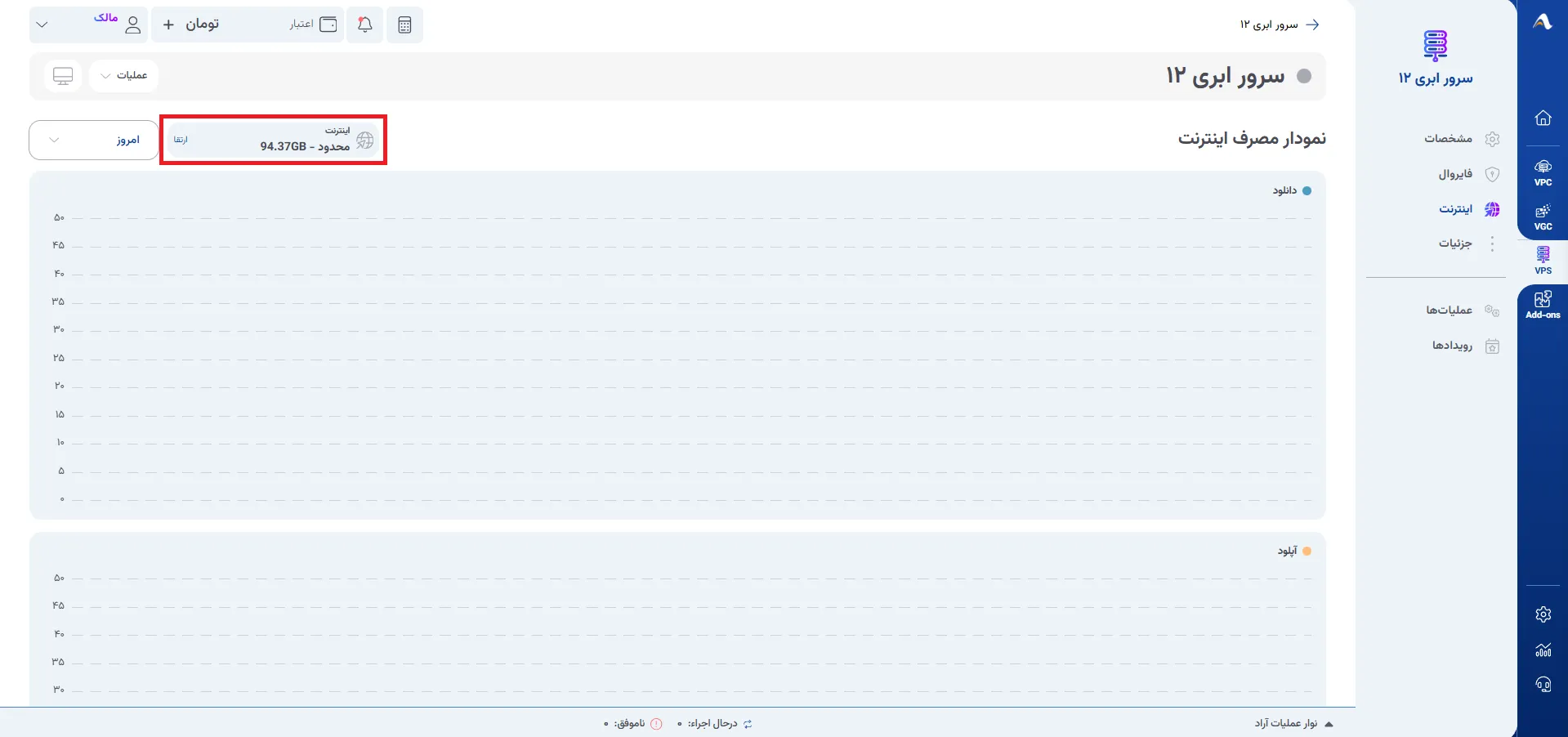Open settings gear in the blue sidebar
Viewport: 1568px width, 737px height.
1543,614
